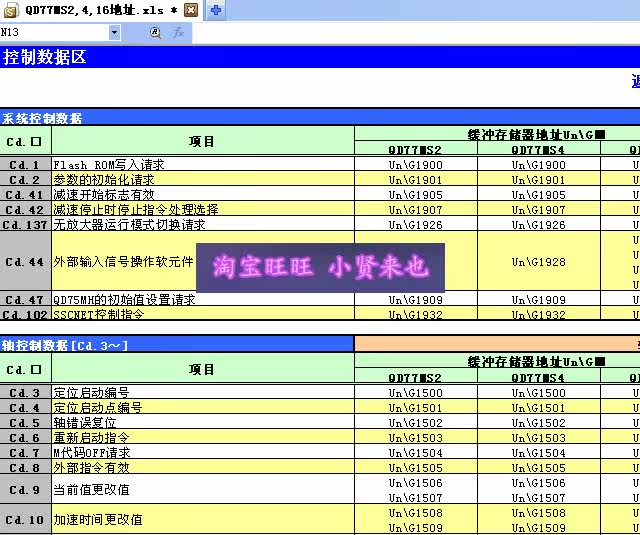This screenshot has width=640, height=535.
Task: Select the Cd. 10 row label
Action: coord(25,519)
